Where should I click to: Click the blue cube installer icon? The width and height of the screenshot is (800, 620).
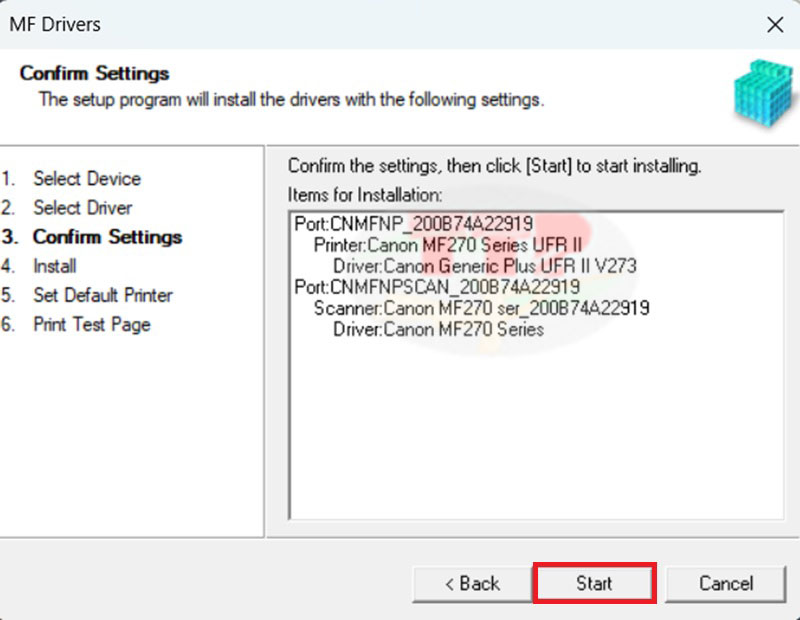coord(763,94)
